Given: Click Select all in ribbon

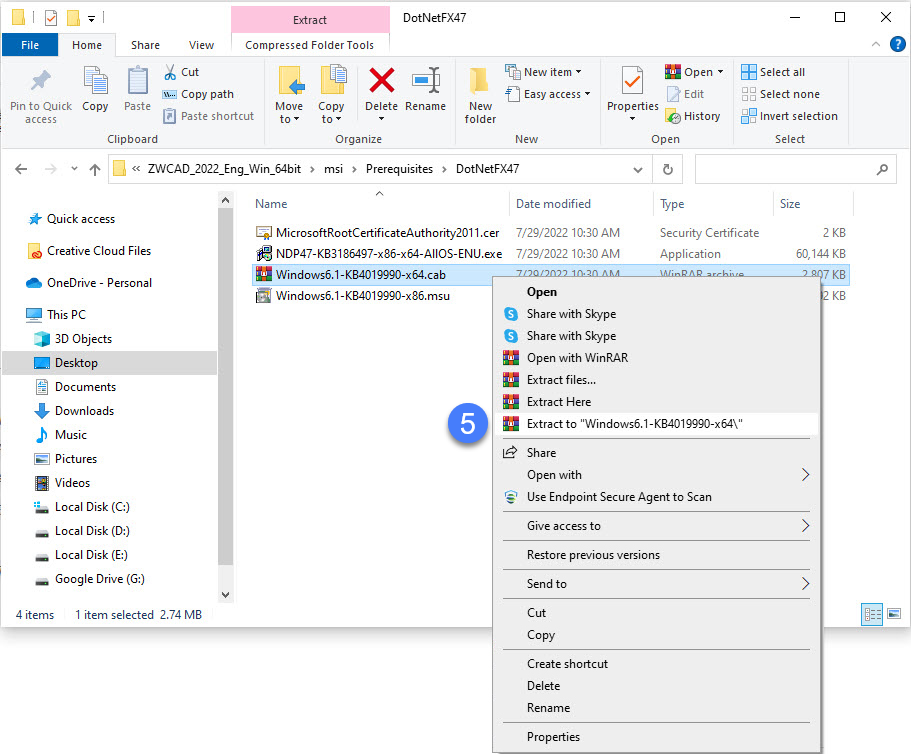Looking at the screenshot, I should tap(773, 72).
